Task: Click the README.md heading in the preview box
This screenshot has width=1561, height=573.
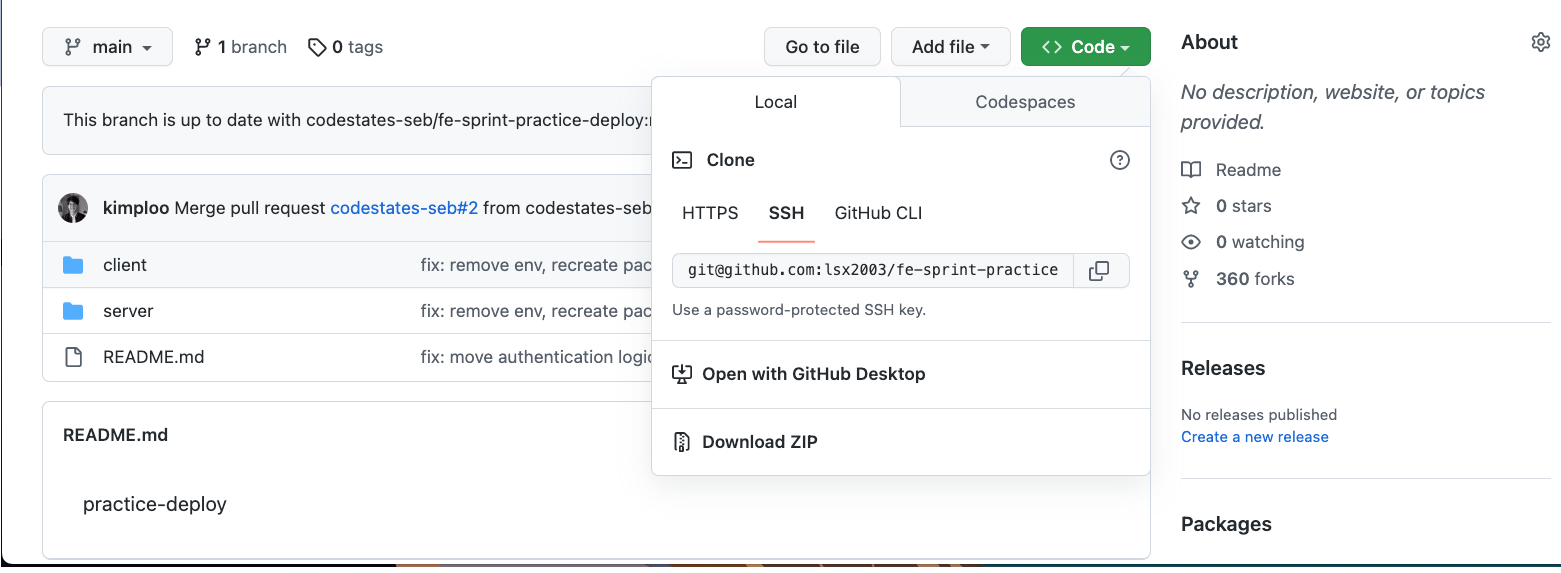Action: point(115,435)
